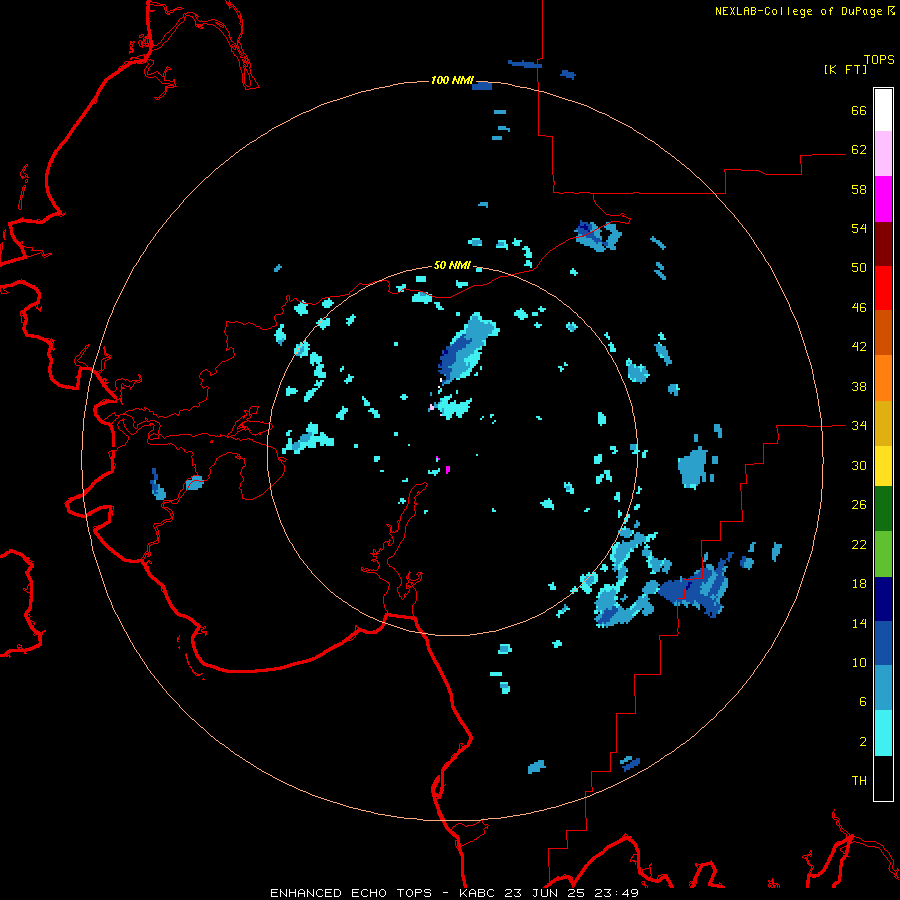The height and width of the screenshot is (900, 900).
Task: Click the '23:49' timestamp
Action: click(x=618, y=893)
